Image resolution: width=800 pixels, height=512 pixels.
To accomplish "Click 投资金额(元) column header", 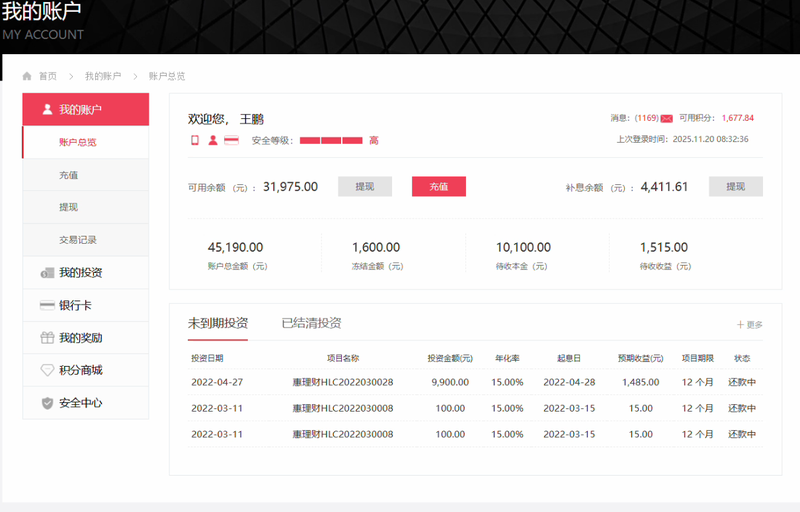I will [450, 358].
